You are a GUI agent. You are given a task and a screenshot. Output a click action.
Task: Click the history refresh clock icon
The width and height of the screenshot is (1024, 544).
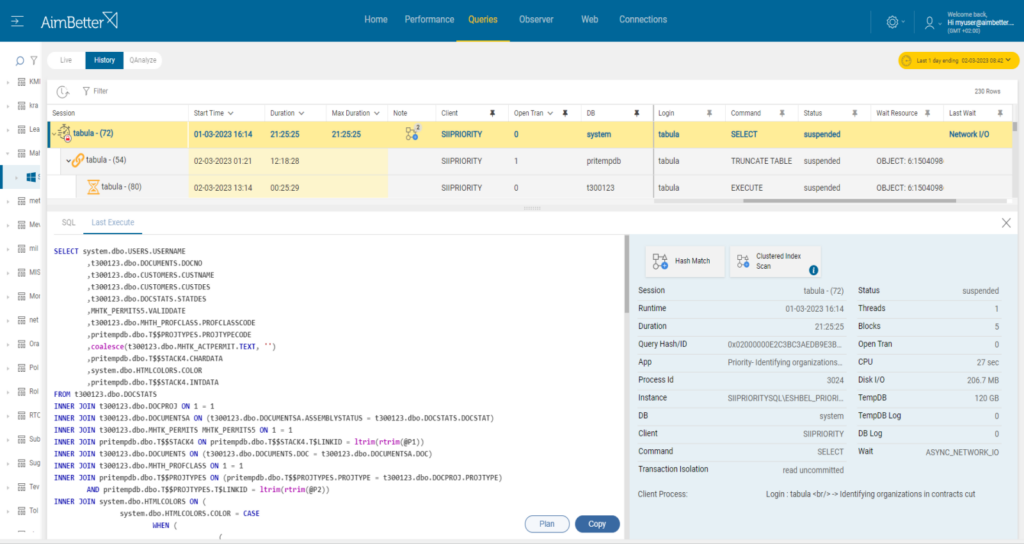[63, 91]
